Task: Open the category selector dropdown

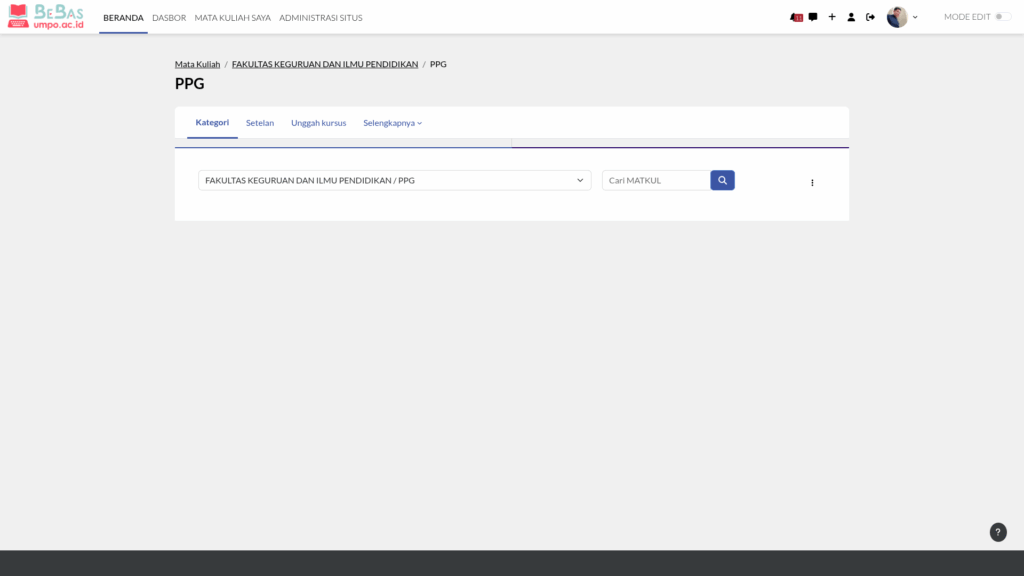Action: click(394, 180)
